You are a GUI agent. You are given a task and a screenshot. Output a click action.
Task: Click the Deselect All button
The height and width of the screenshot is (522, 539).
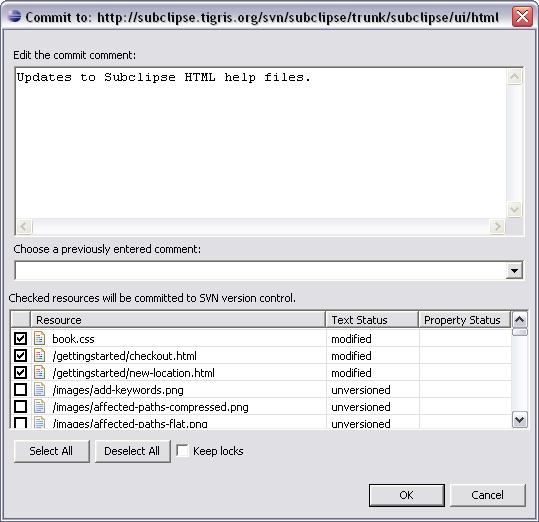132,451
